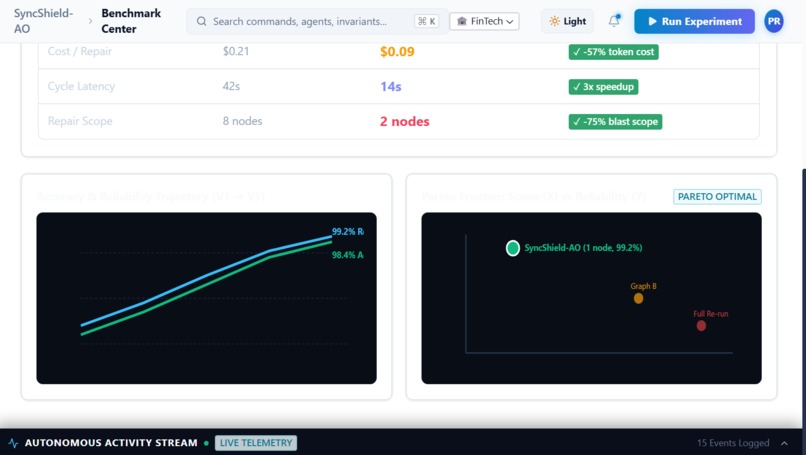The height and width of the screenshot is (455, 806).
Task: Click the notification bell icon
Action: point(614,21)
